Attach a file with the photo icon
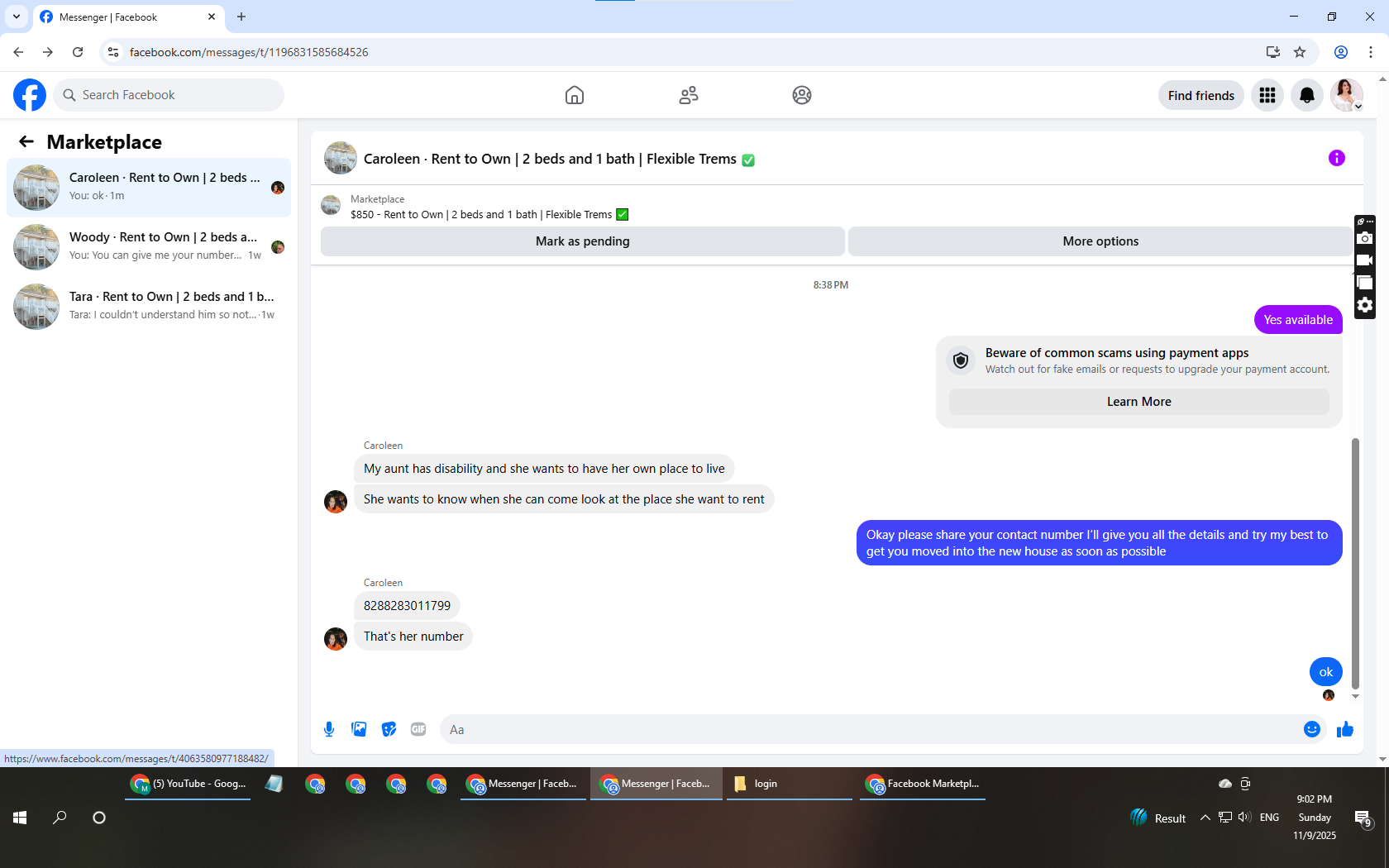This screenshot has height=868, width=1389. [359, 729]
